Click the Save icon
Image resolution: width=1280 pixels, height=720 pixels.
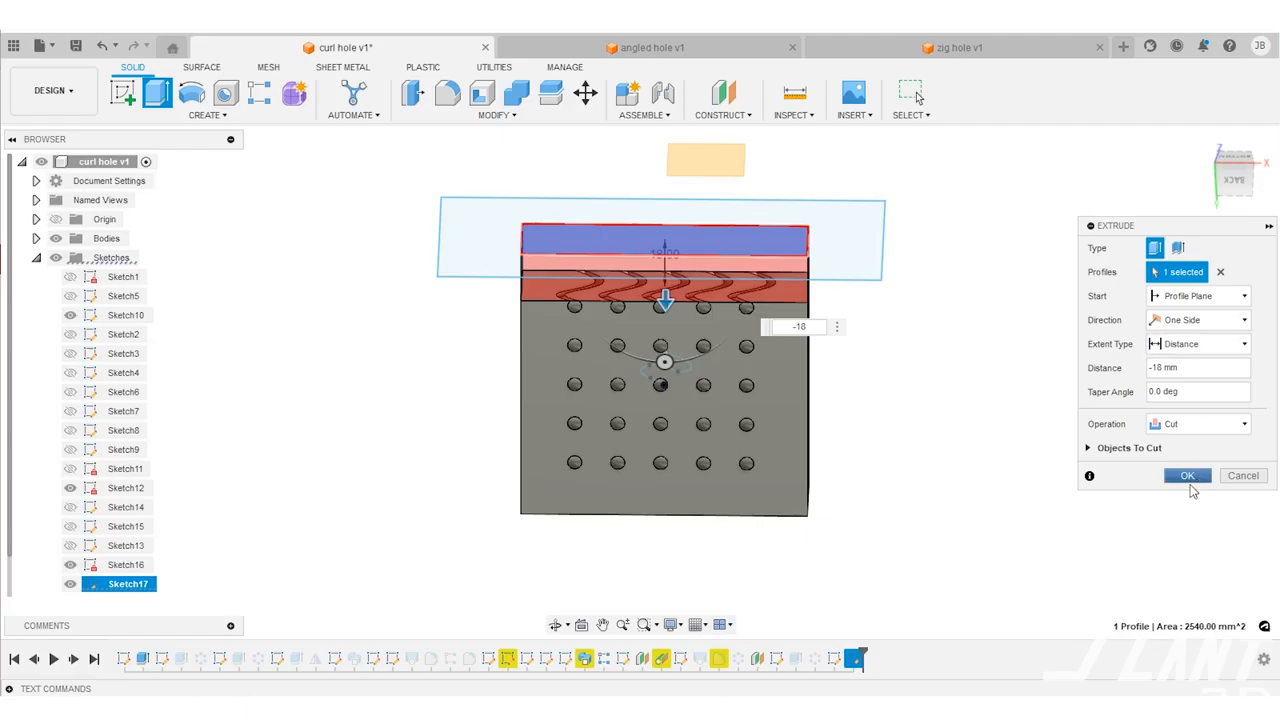[76, 46]
